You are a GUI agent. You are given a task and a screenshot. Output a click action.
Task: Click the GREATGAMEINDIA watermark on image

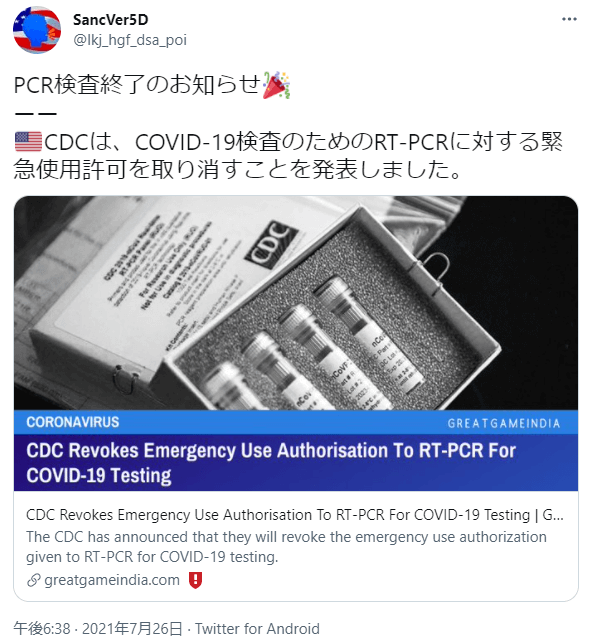504,423
